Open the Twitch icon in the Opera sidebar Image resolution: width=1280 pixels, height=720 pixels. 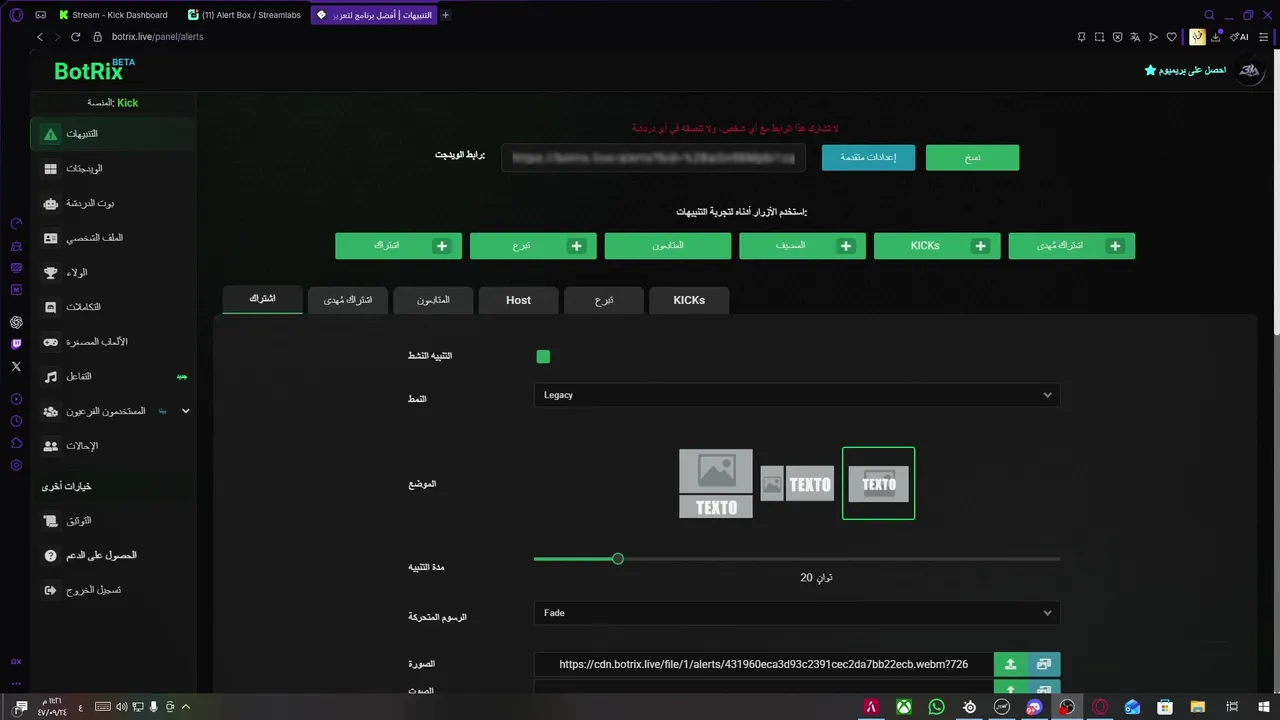16,344
